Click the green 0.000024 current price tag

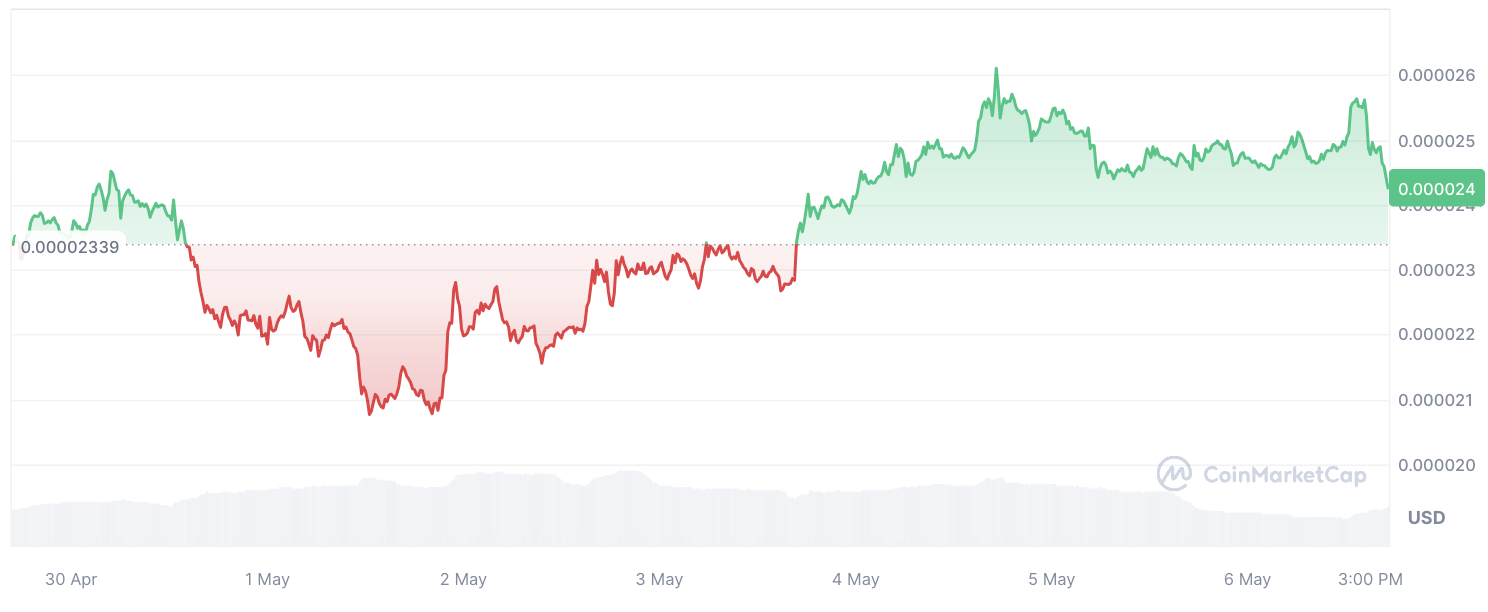1436,188
